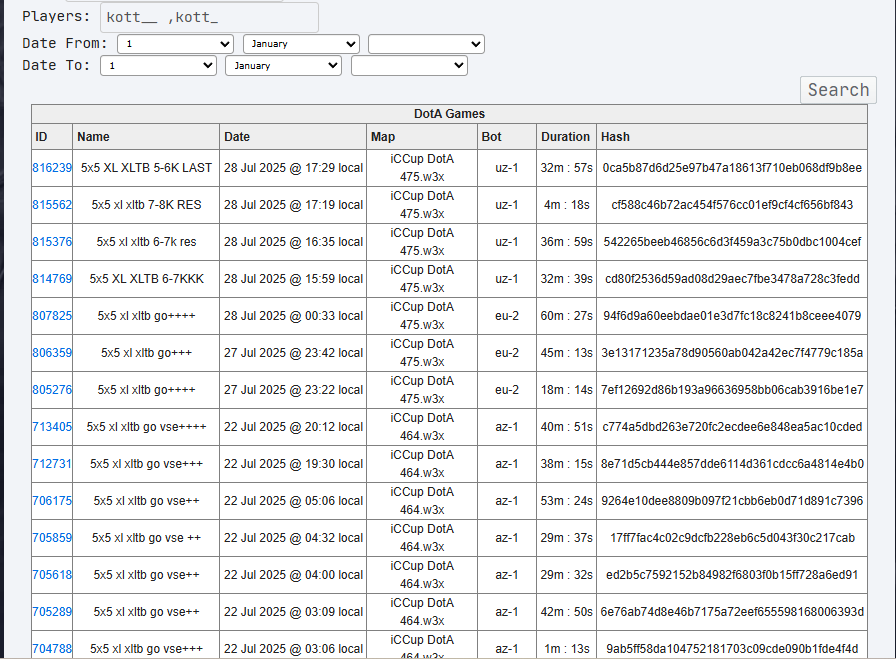Select Bot cell in row 815376
This screenshot has width=896, height=659.
click(507, 242)
